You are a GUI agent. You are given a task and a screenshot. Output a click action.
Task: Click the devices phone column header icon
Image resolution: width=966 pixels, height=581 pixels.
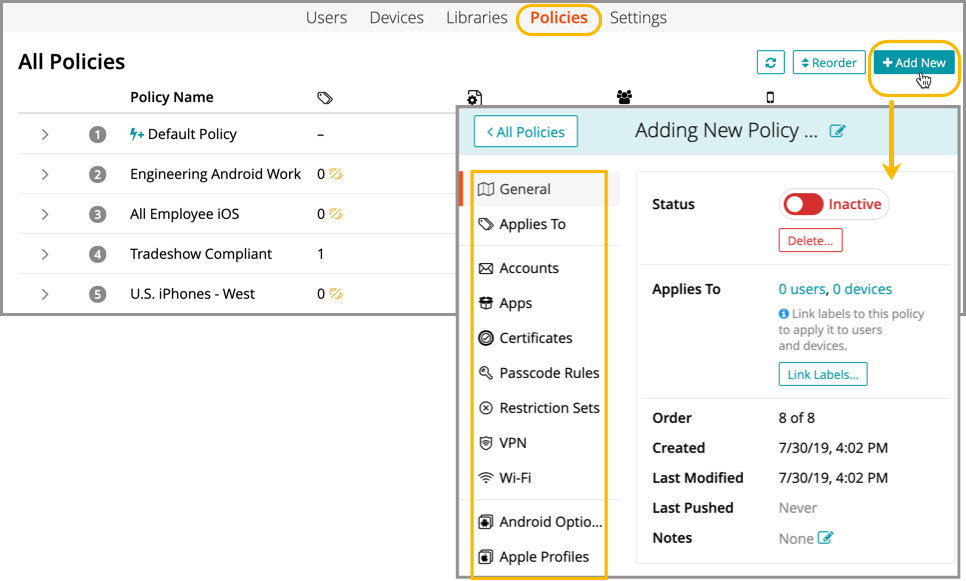pos(770,97)
